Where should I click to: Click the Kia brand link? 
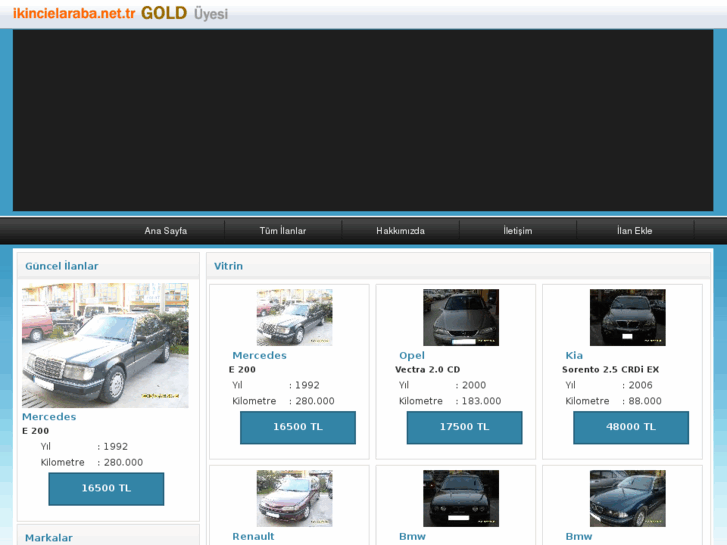pos(574,355)
